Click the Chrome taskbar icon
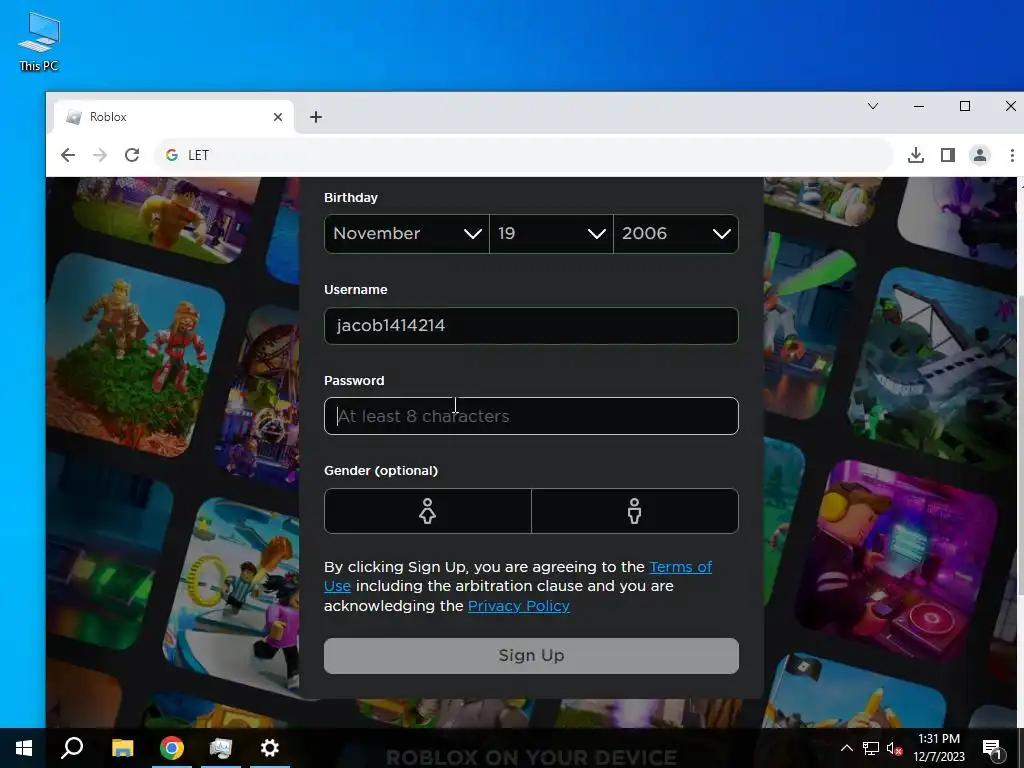 172,748
